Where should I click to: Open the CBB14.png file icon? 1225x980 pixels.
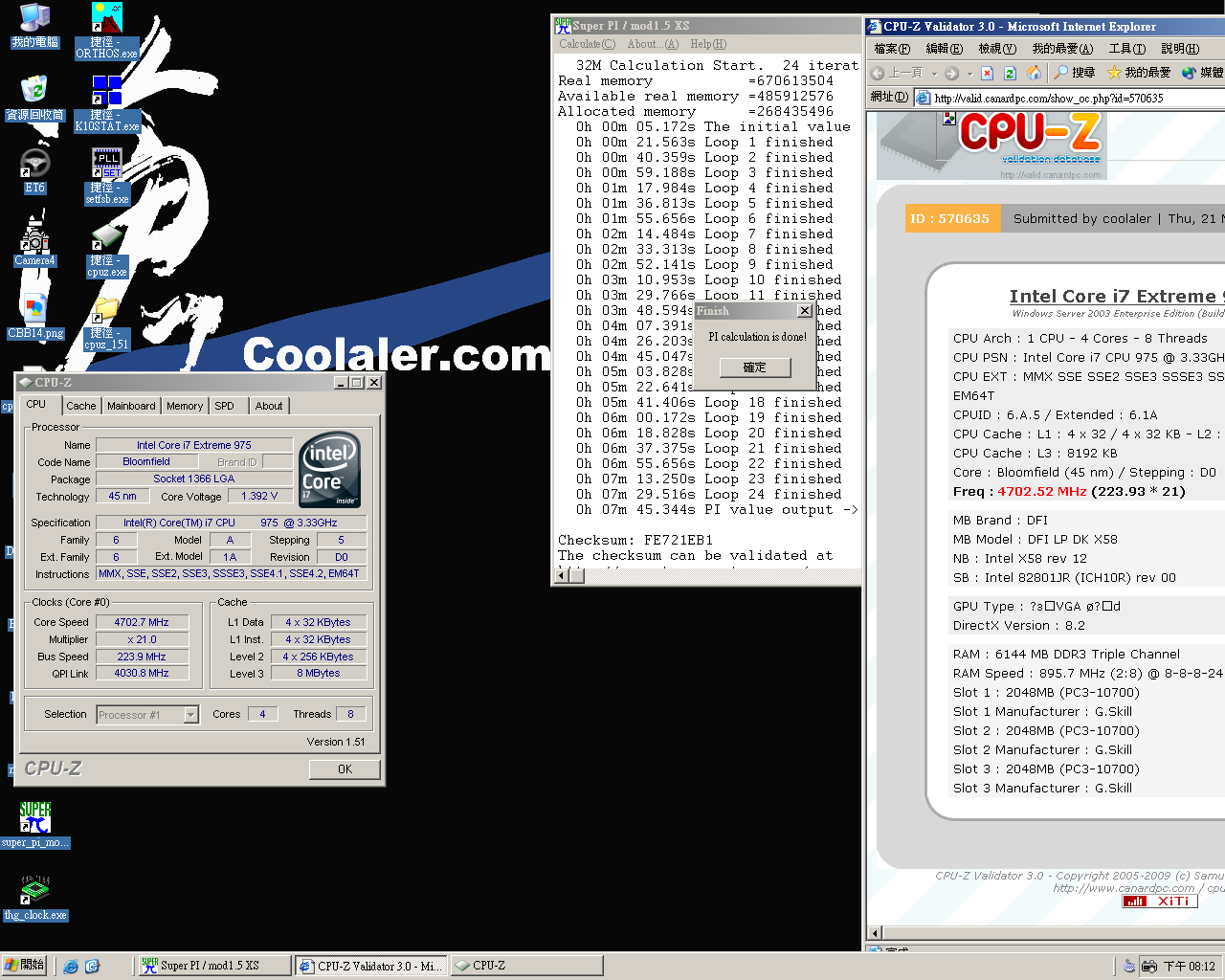(34, 317)
